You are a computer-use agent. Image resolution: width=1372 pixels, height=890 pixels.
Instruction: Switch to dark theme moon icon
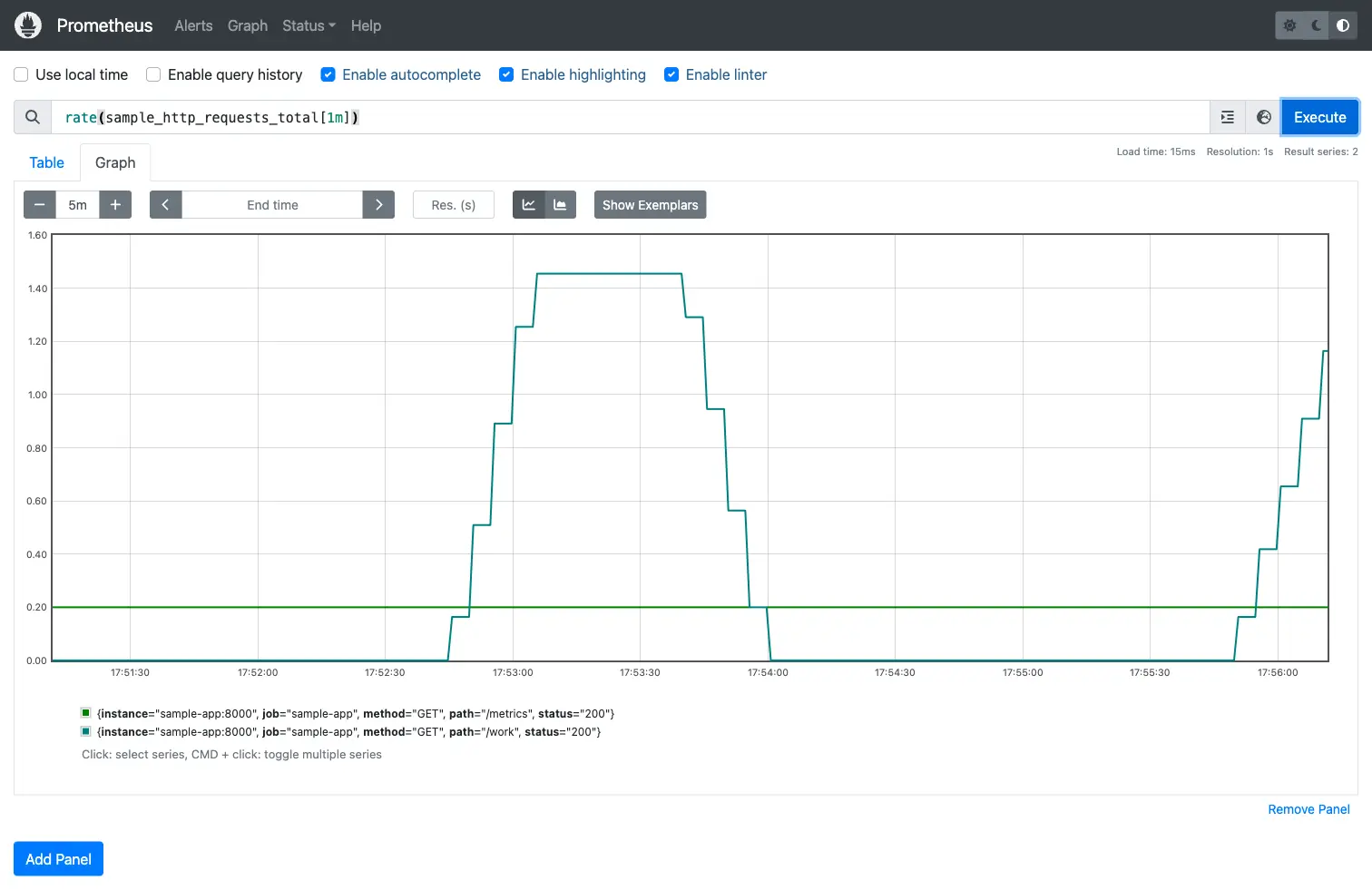(1317, 25)
